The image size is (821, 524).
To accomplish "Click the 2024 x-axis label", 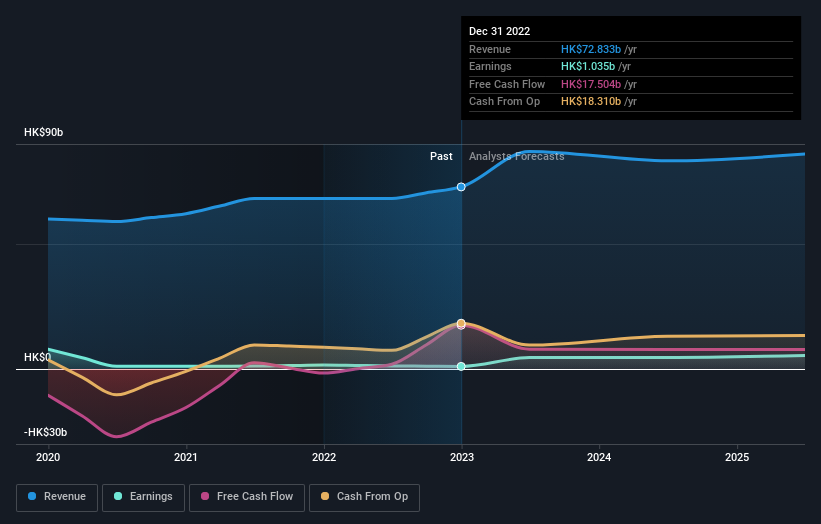I will click(599, 458).
